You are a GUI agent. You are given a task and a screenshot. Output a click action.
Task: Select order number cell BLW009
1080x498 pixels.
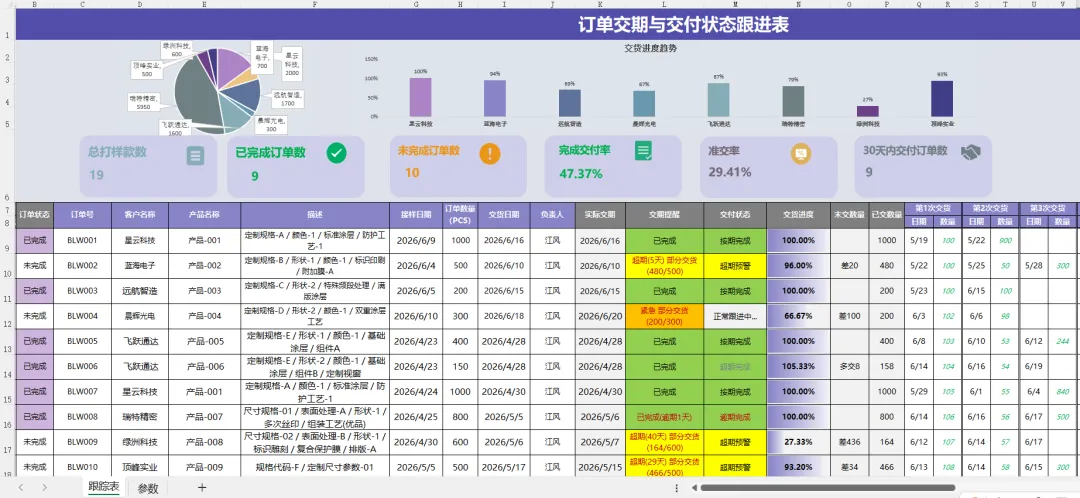pyautogui.click(x=83, y=442)
